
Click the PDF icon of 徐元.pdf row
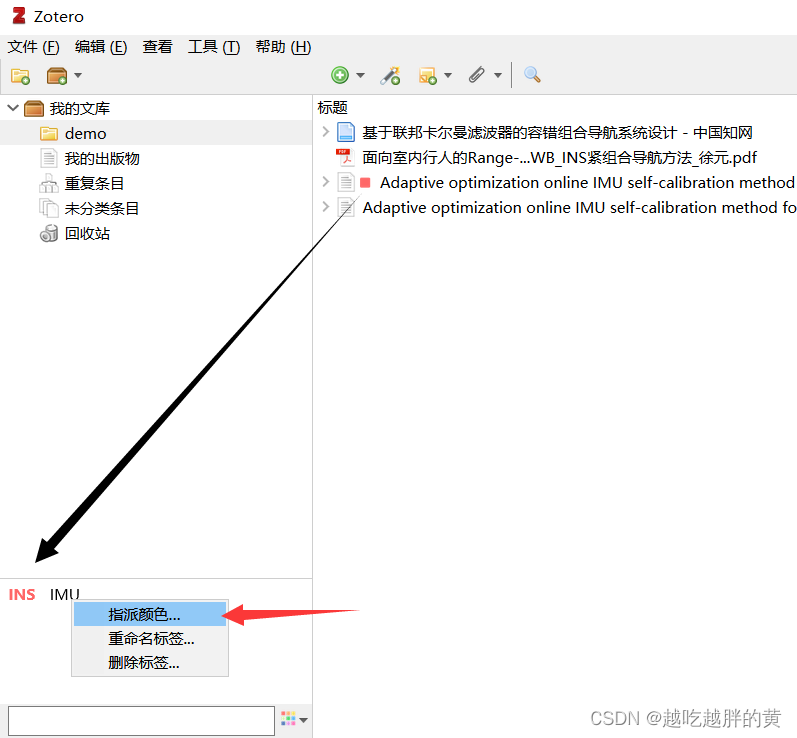(346, 157)
